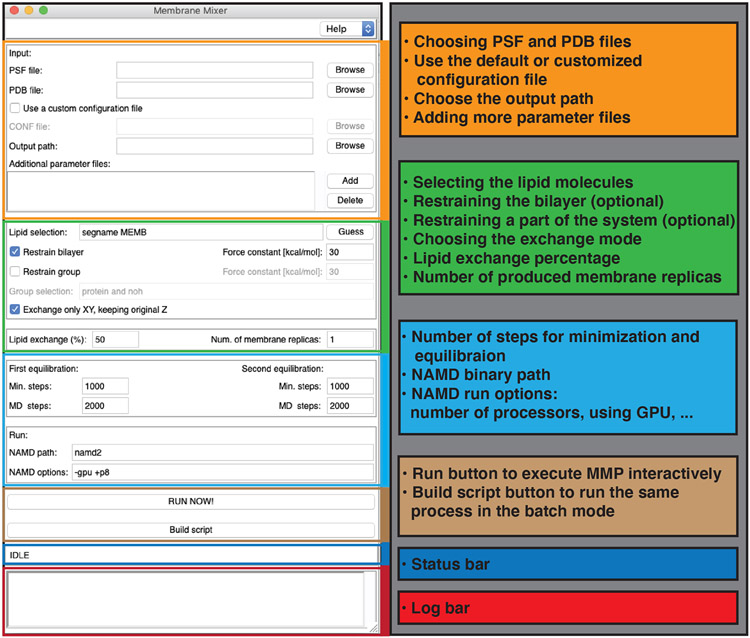Image resolution: width=750 pixels, height=638 pixels.
Task: Click Browse button for PSF file
Action: (x=349, y=70)
